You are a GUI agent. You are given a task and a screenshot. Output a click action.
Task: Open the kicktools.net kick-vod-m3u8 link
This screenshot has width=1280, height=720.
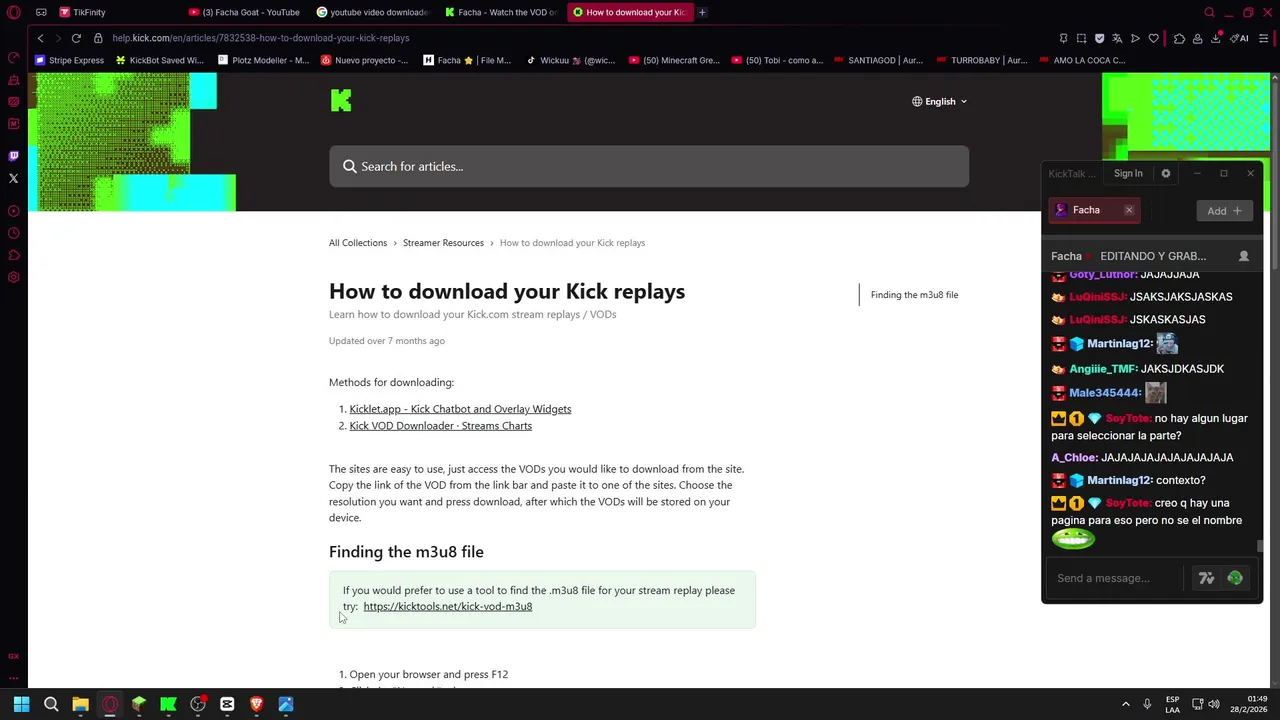[x=447, y=607]
